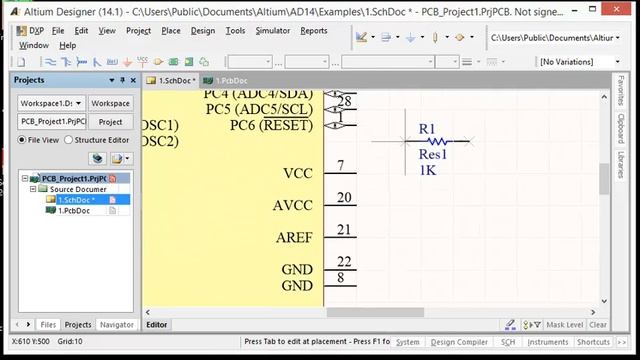Select the Place Bus Entry tool
This screenshot has height=360, width=640.
97,62
